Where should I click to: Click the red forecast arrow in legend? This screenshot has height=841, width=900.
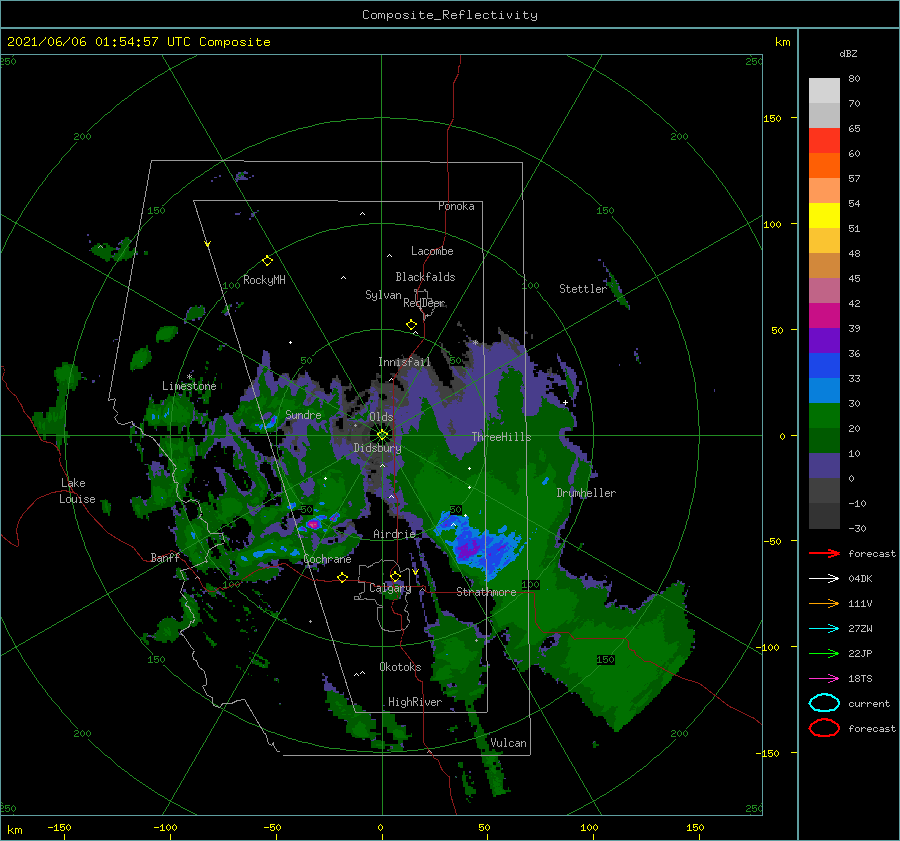coord(824,553)
